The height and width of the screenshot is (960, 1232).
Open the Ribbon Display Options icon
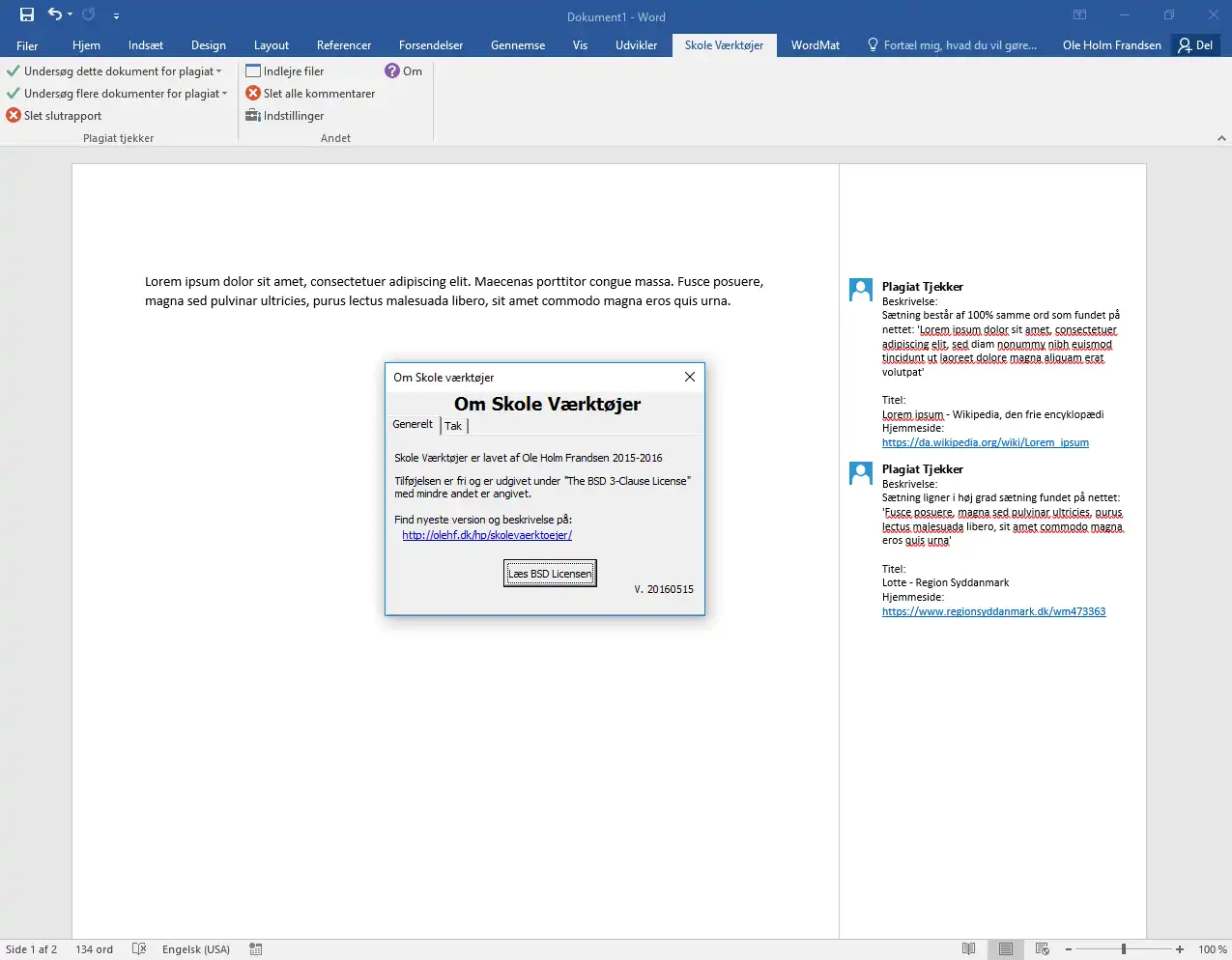1079,14
